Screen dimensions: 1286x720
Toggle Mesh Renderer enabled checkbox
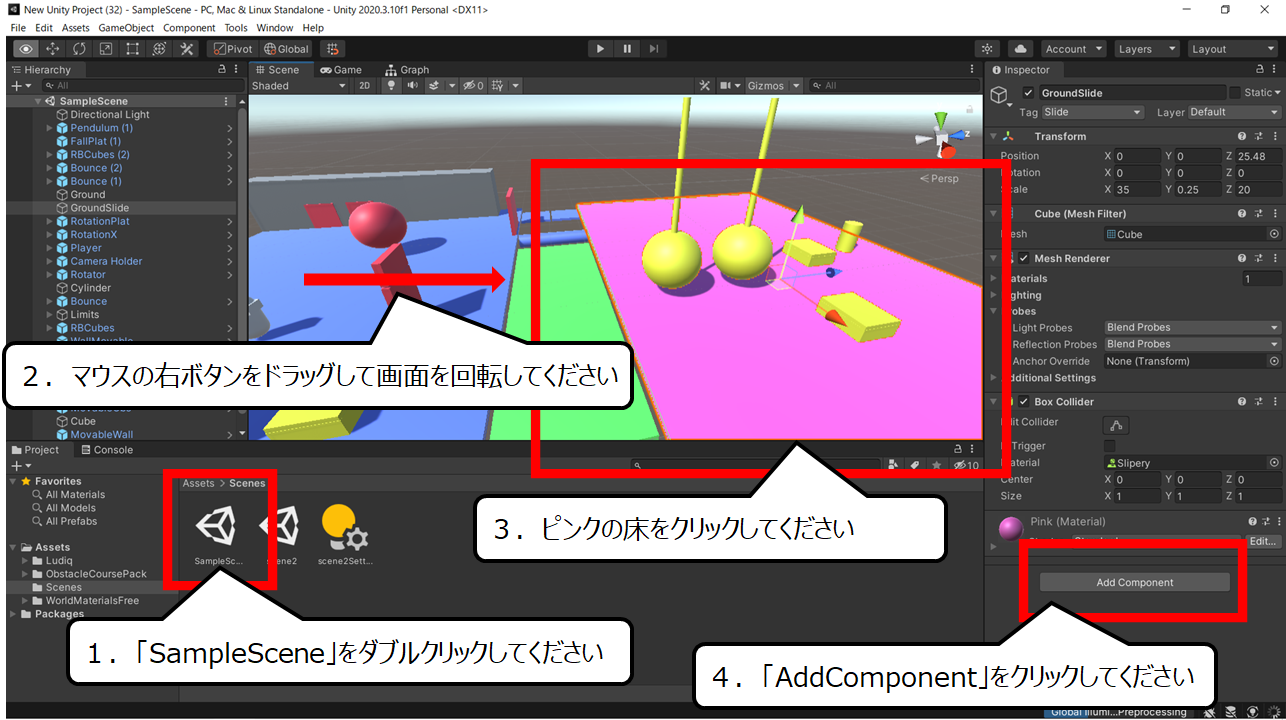[x=1024, y=258]
